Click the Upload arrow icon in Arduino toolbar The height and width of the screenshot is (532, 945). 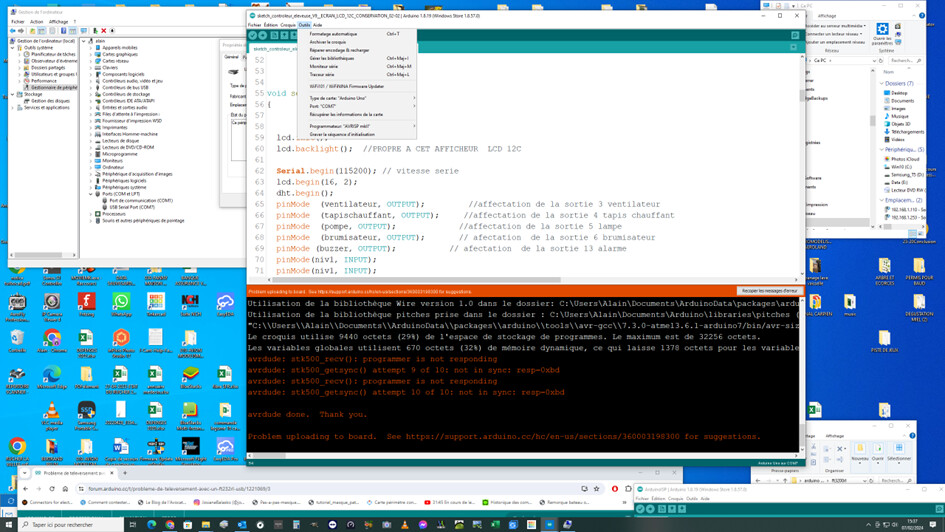tap(263, 36)
